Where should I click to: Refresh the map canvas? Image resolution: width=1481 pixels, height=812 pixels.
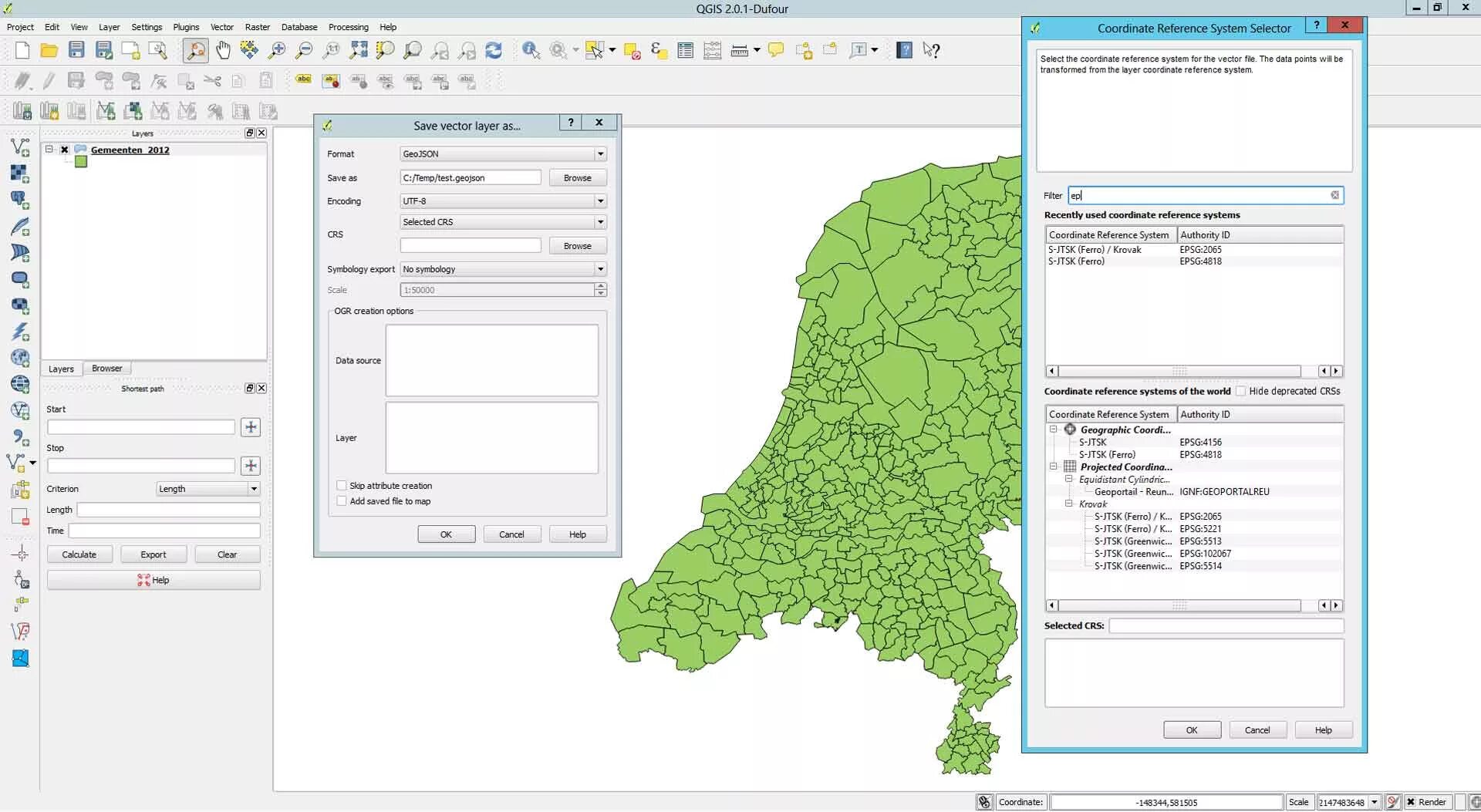(x=494, y=51)
